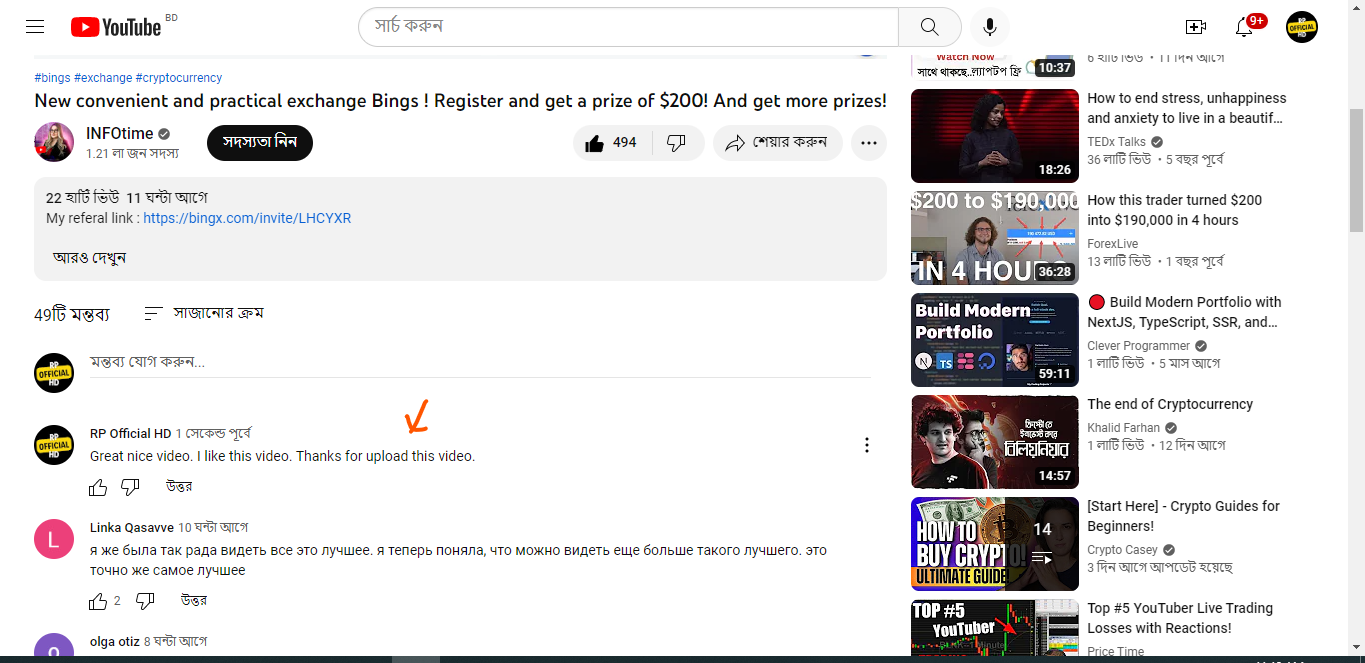Expand description with 'আরও দেখুন'
This screenshot has width=1365, height=663.
(89, 258)
